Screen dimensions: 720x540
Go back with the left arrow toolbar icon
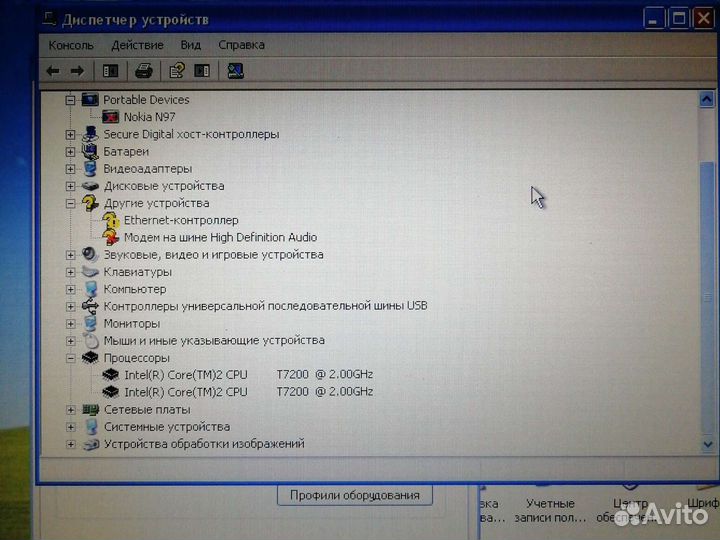click(53, 71)
